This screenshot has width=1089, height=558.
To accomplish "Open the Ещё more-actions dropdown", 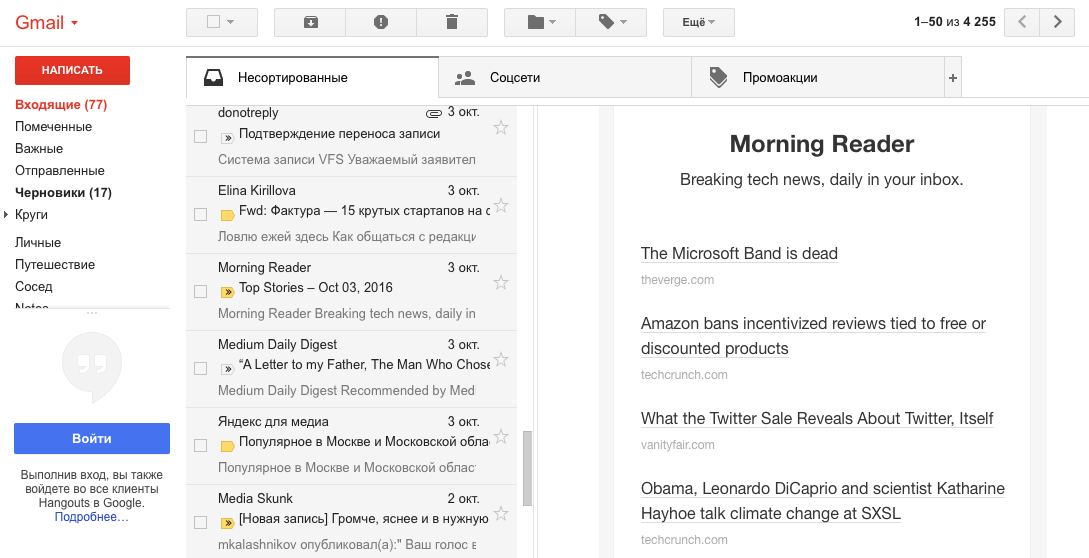I will (699, 22).
